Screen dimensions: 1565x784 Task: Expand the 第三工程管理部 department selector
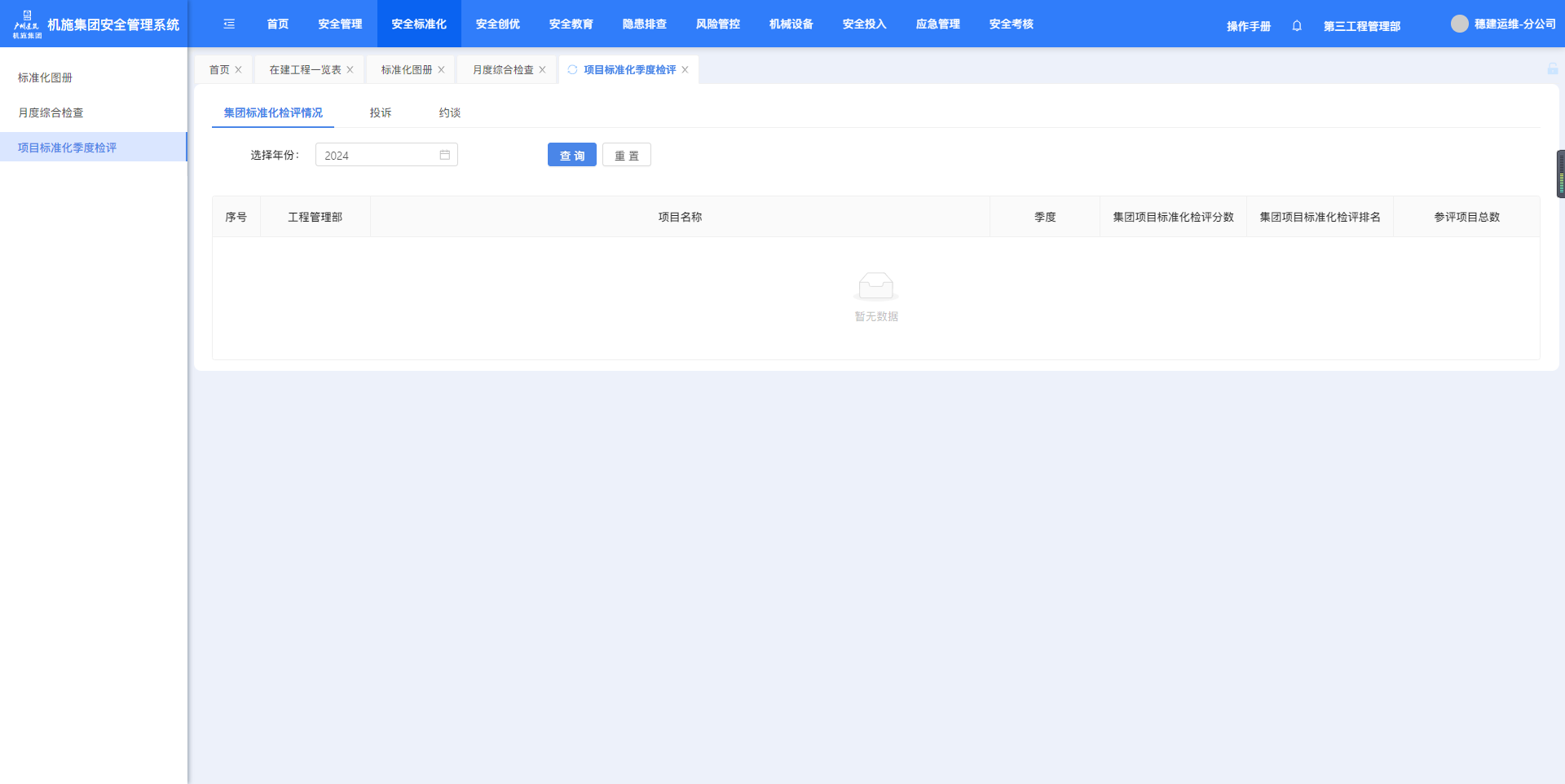pos(1361,26)
